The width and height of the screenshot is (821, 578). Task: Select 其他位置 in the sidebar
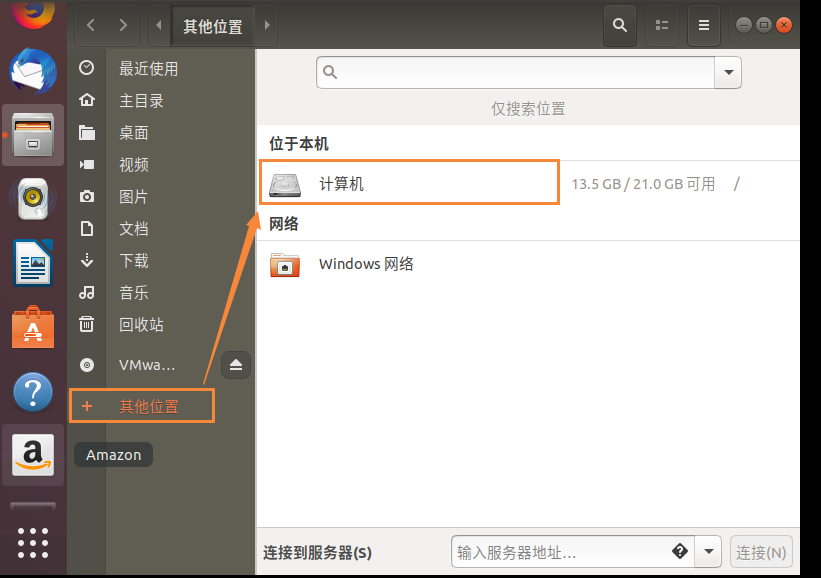pos(141,406)
